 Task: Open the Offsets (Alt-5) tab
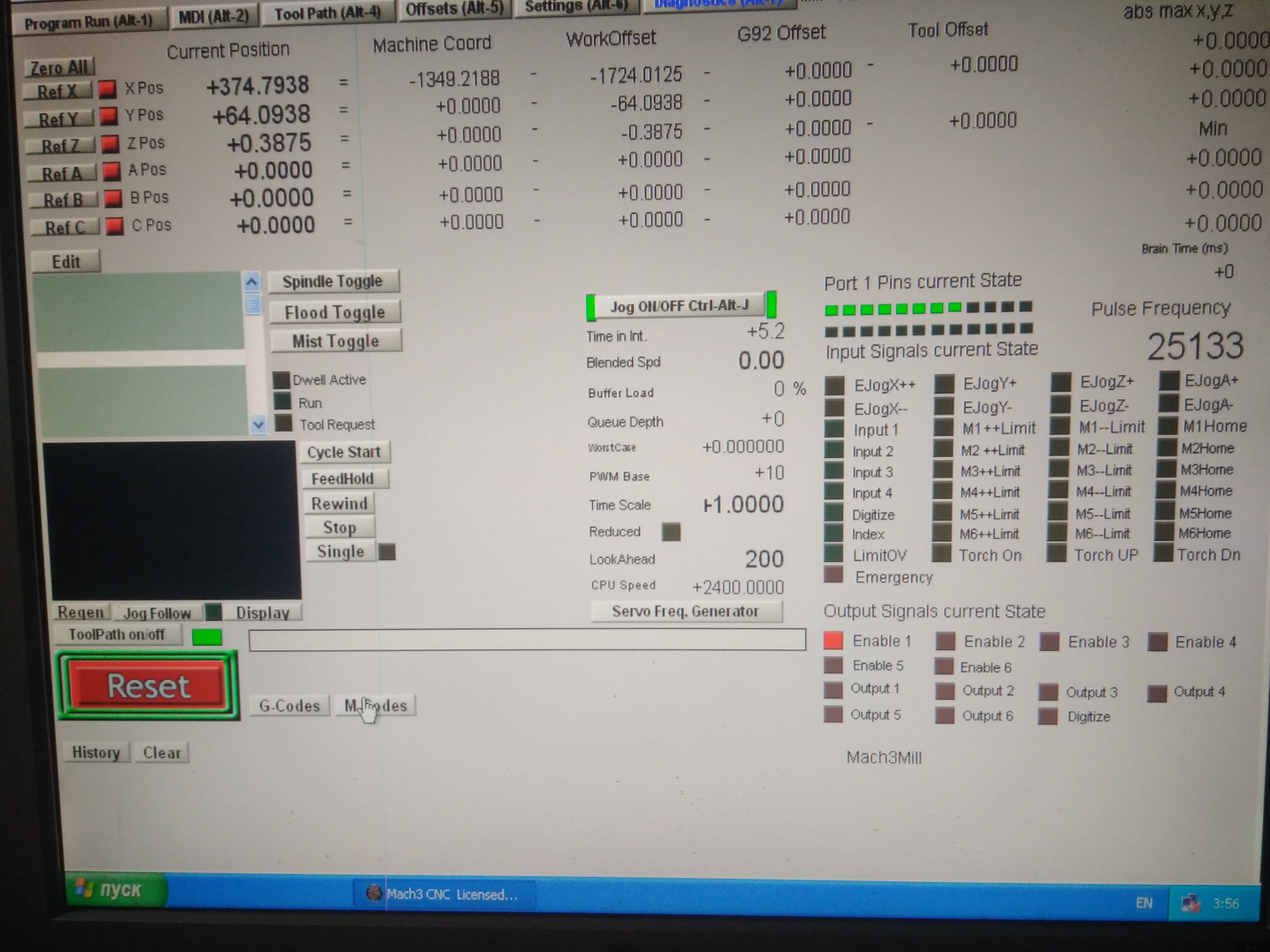(x=454, y=9)
